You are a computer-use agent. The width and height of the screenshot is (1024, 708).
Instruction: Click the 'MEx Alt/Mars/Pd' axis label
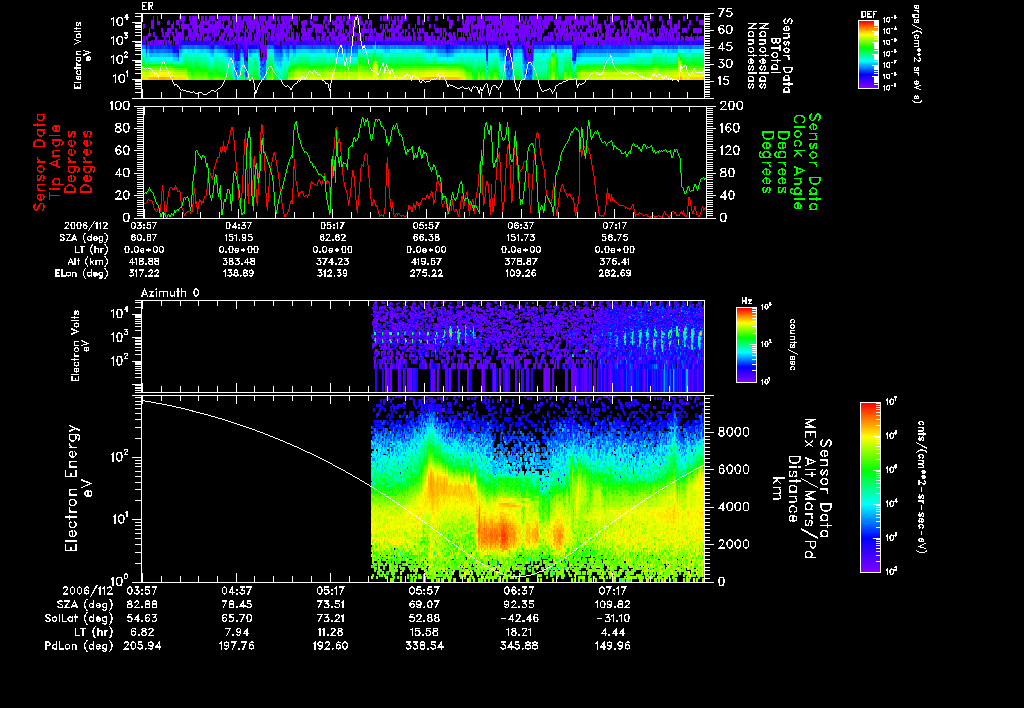point(810,489)
